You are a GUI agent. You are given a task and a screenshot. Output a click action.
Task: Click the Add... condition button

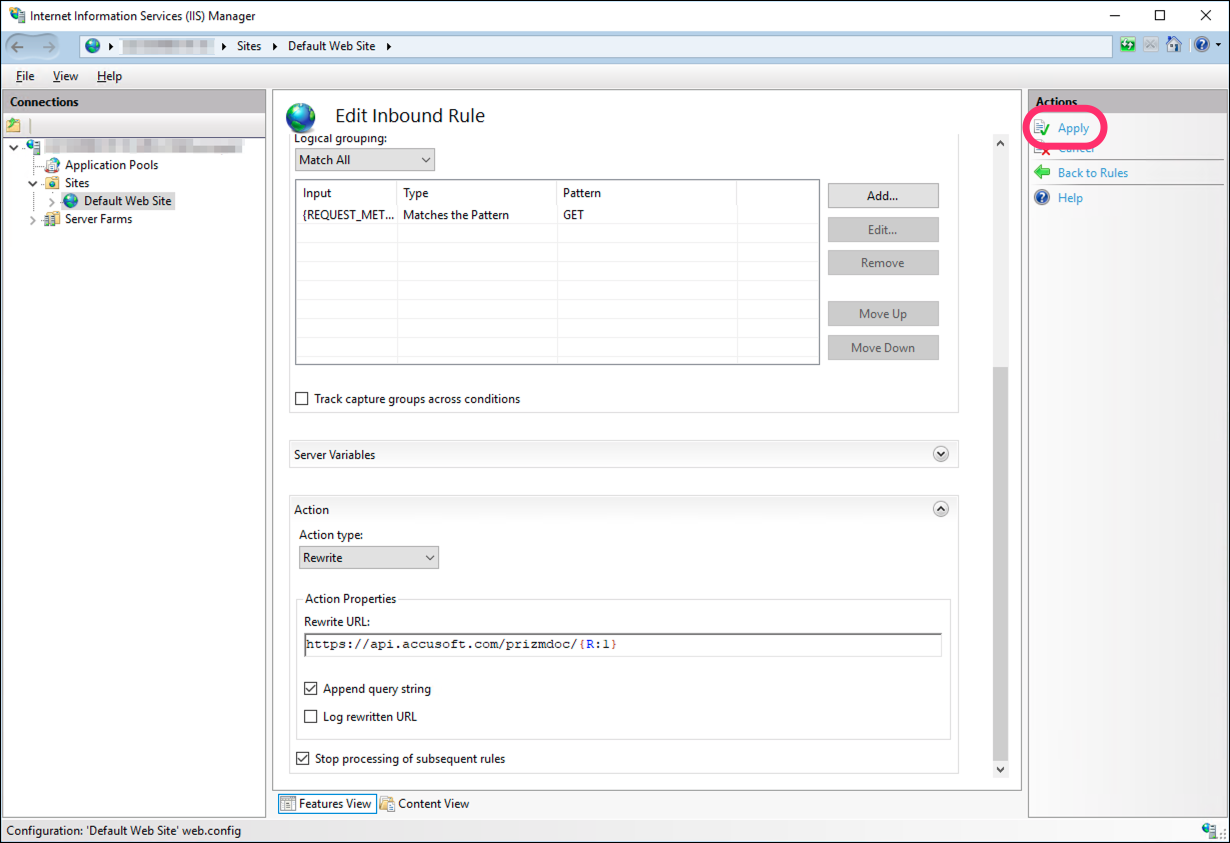[882, 196]
